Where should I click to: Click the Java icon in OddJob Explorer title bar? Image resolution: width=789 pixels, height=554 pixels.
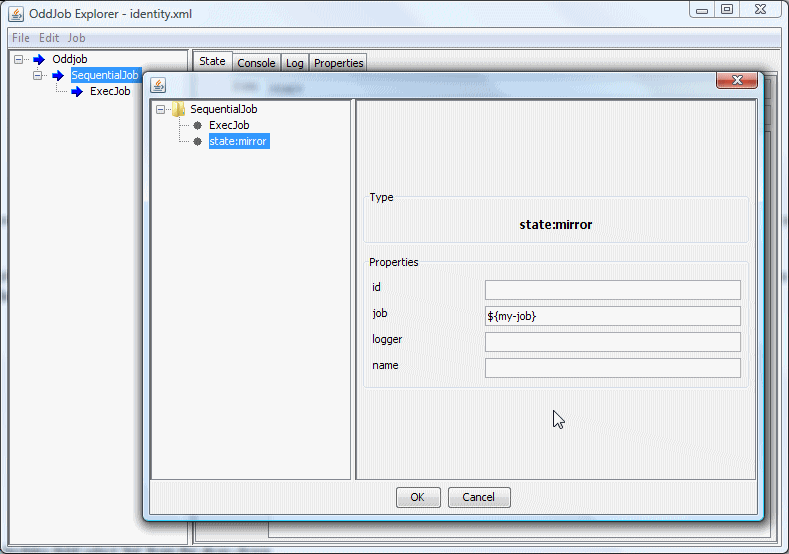pyautogui.click(x=15, y=12)
